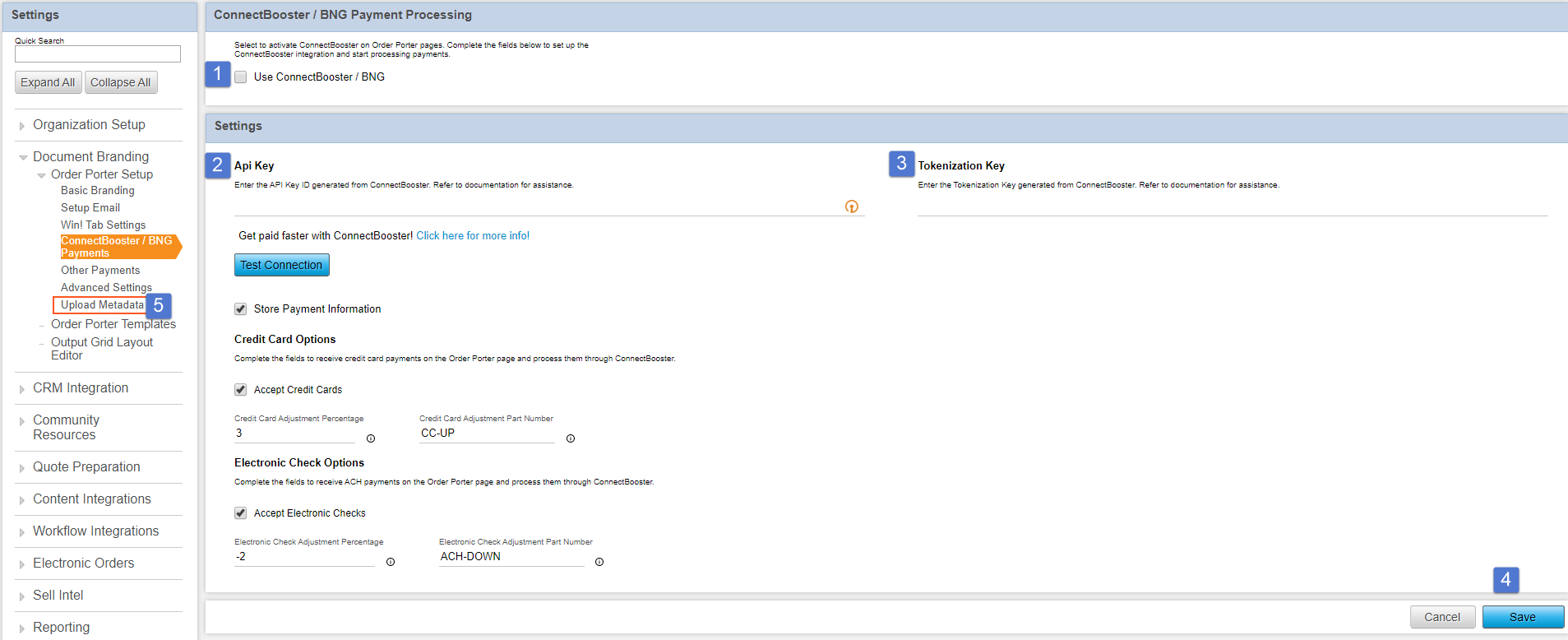Expand the CRM Integration section
The image size is (1568, 640).
point(81,388)
